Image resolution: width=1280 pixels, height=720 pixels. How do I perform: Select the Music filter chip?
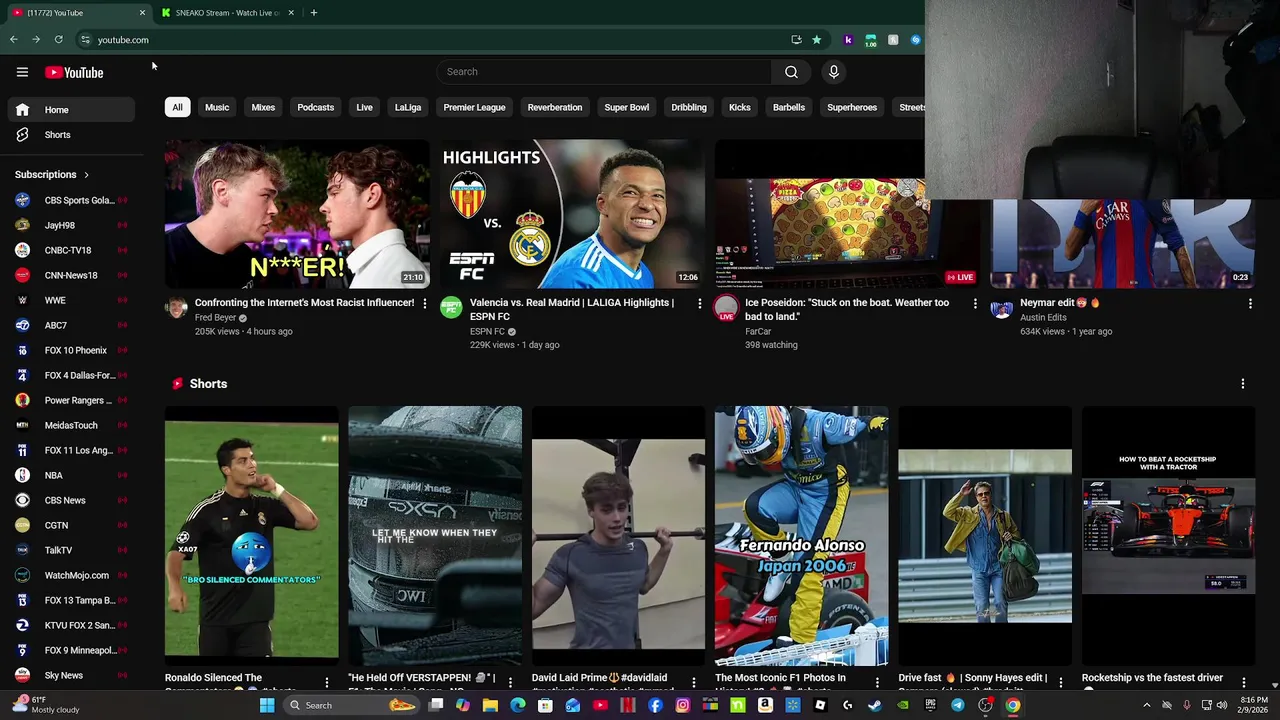(x=217, y=107)
